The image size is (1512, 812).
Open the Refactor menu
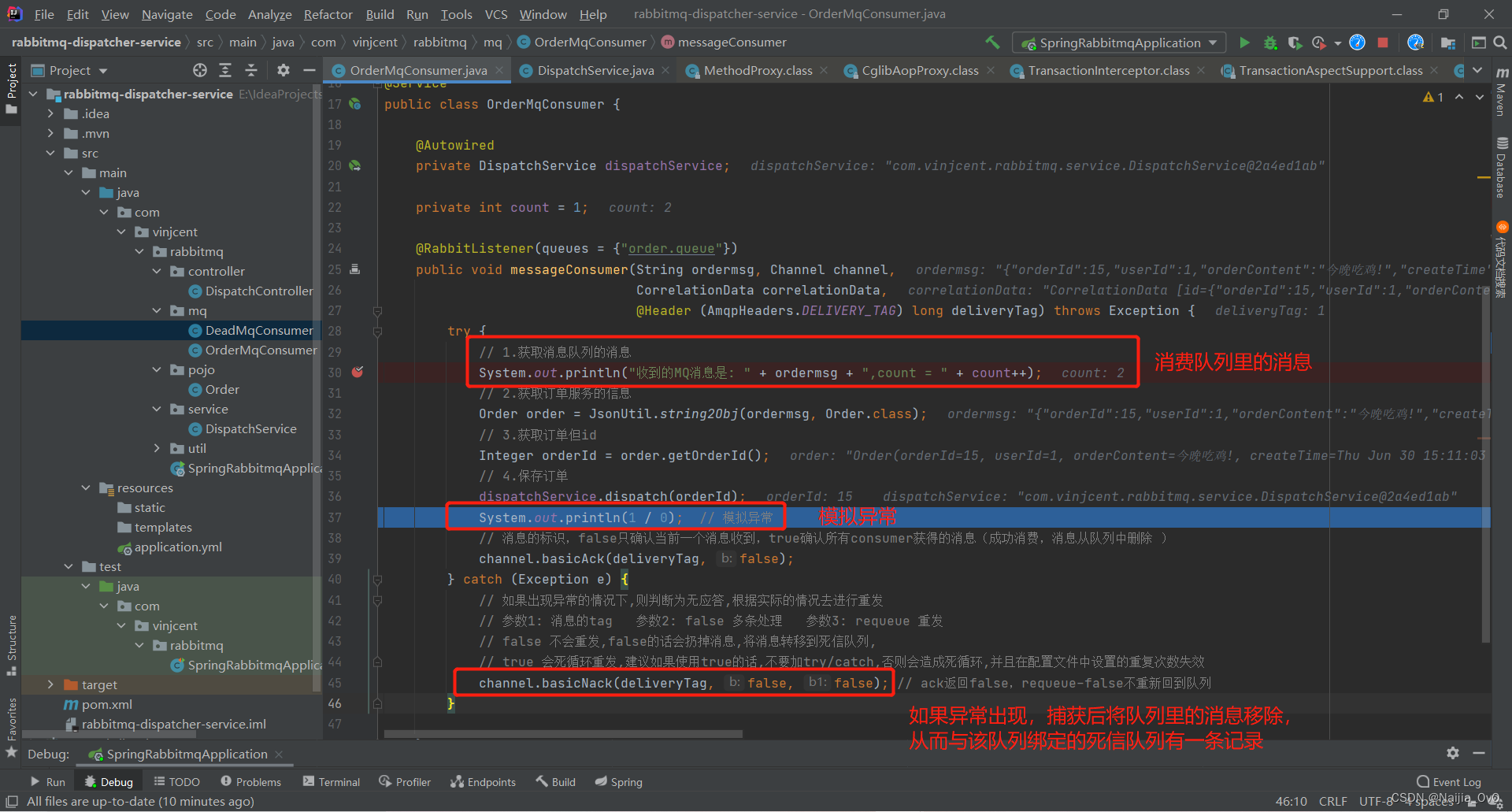tap(328, 14)
